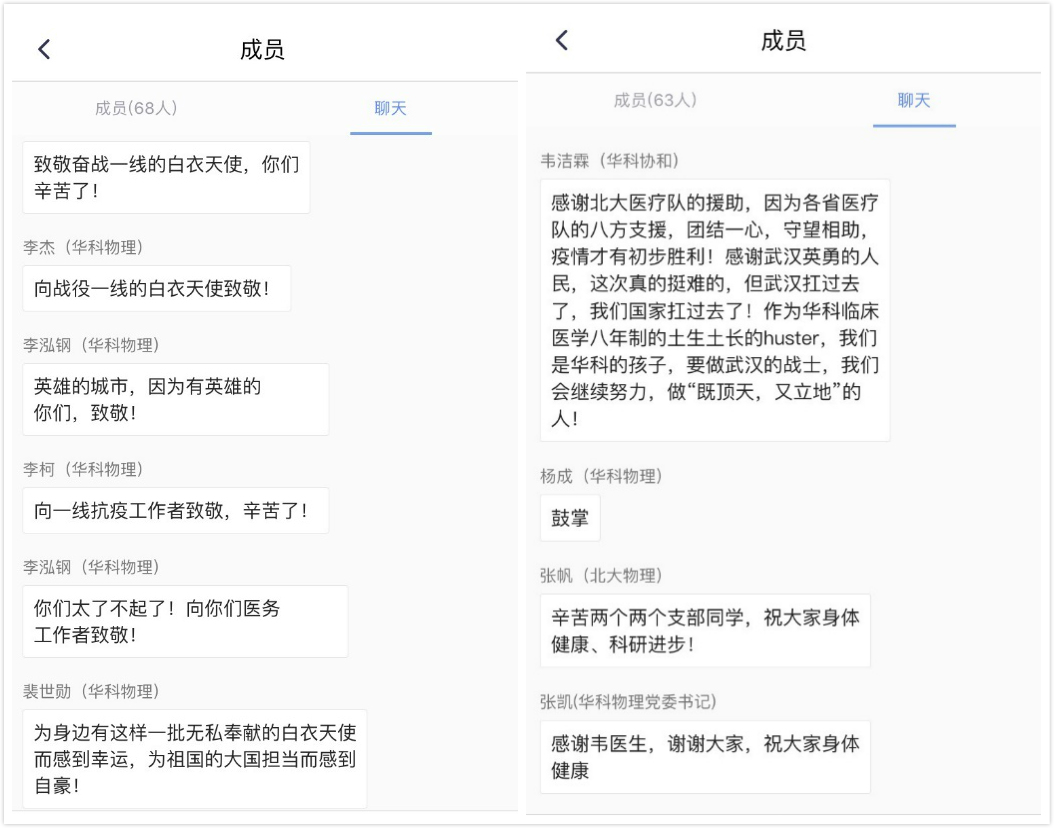Viewport: 1054px width, 828px height.
Task: Tap sender name 张帆（北大物理）
Action: [x=600, y=575]
